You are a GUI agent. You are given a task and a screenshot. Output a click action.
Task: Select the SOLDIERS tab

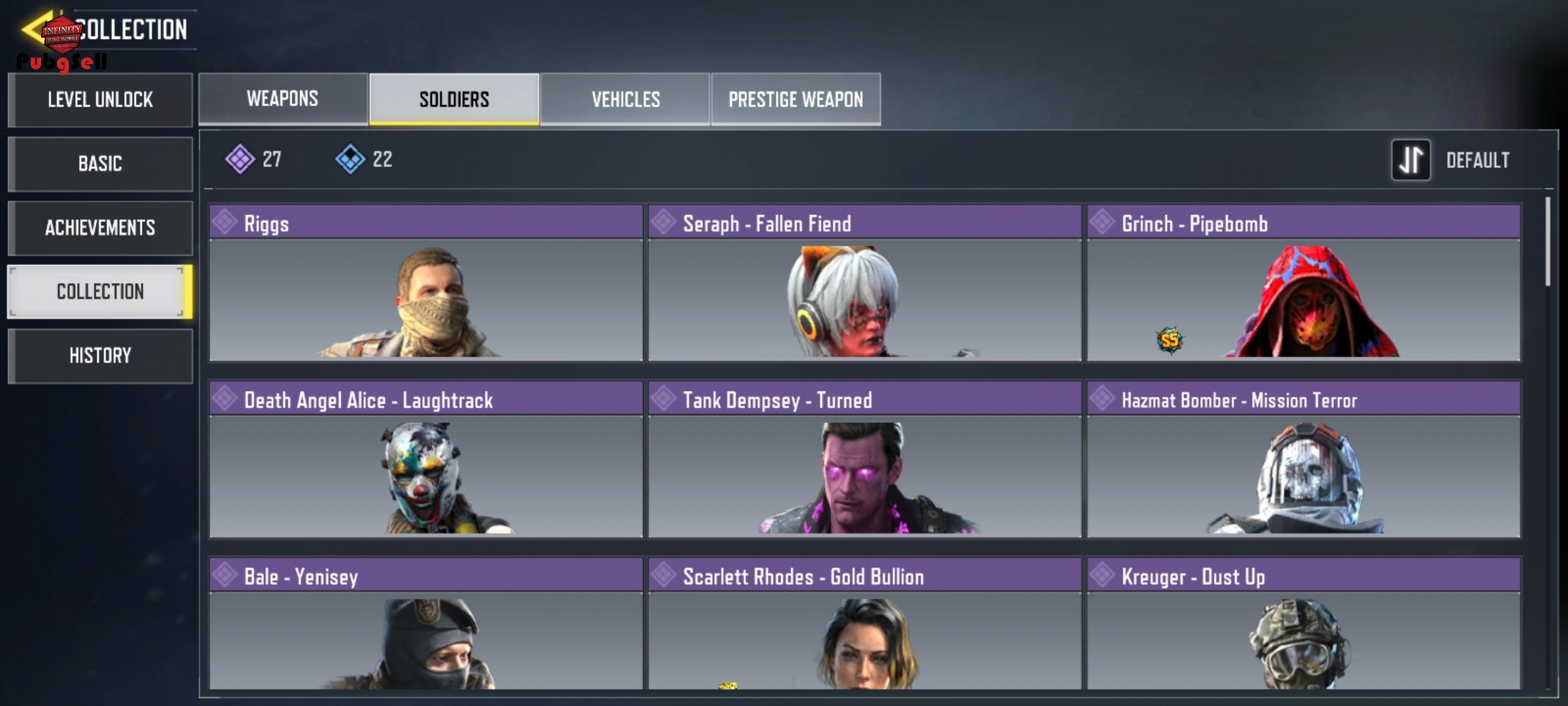point(454,99)
